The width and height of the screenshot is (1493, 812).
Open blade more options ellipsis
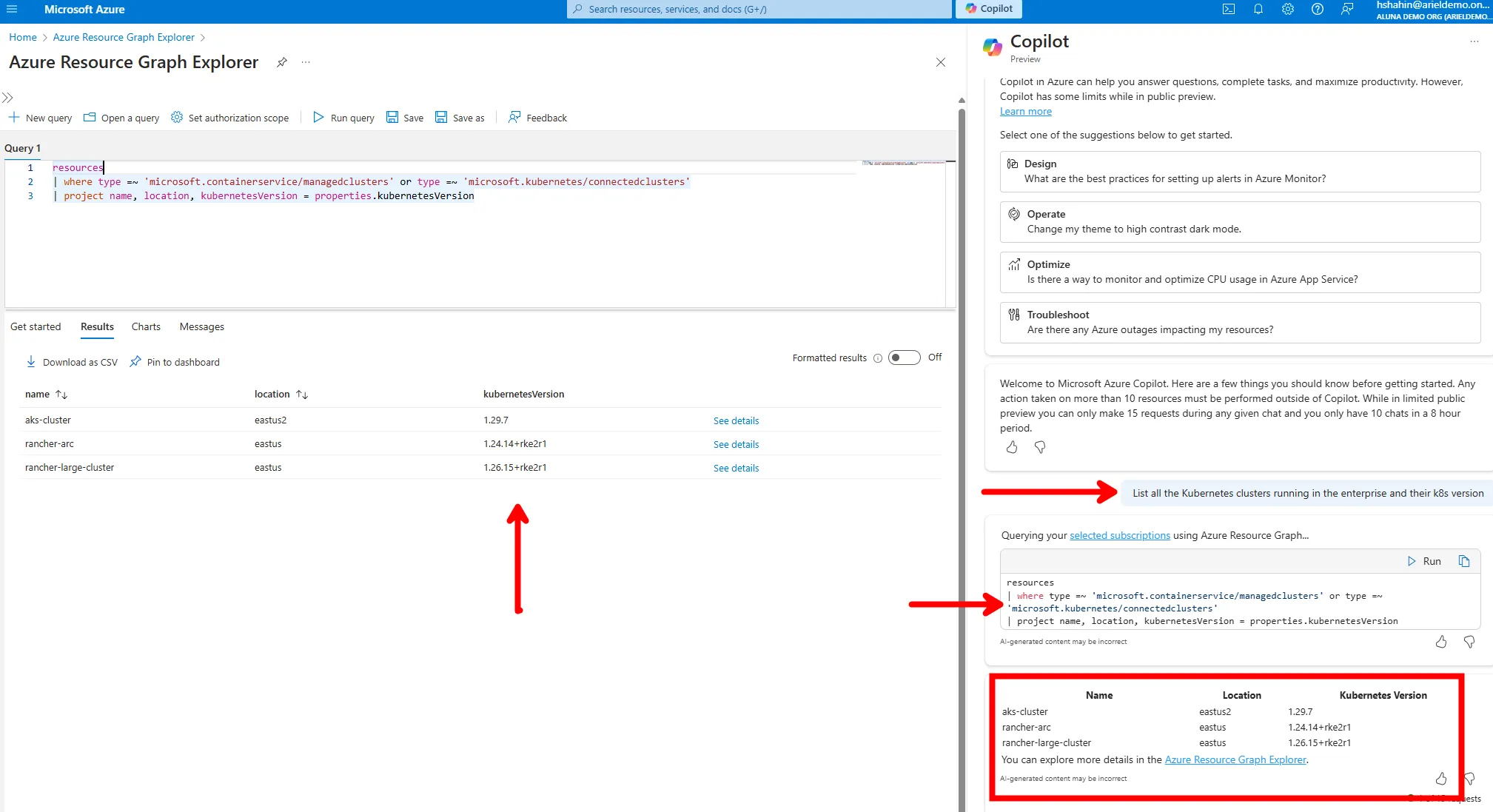pyautogui.click(x=306, y=62)
